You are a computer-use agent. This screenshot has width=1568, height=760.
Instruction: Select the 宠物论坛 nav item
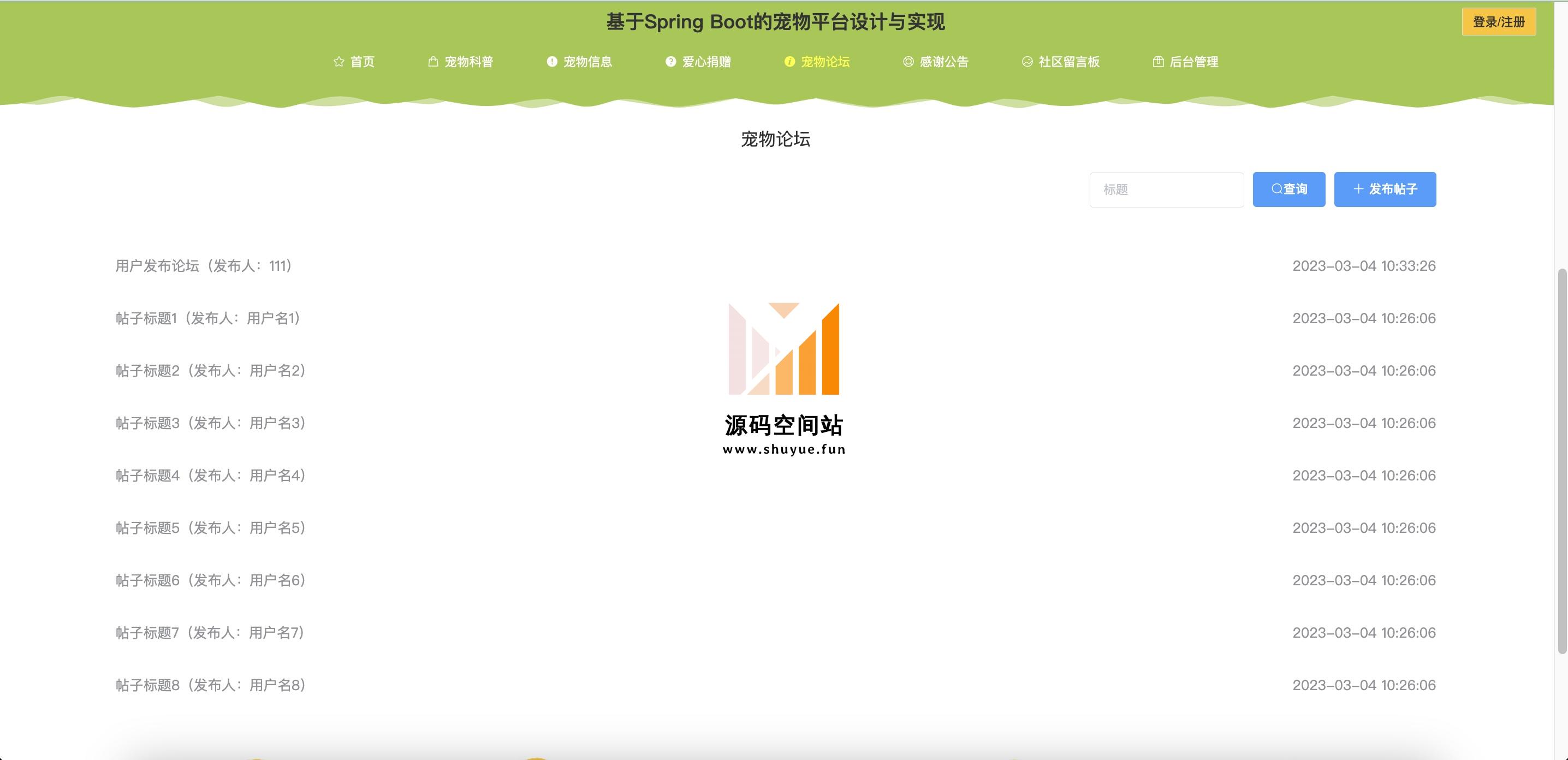click(x=817, y=62)
